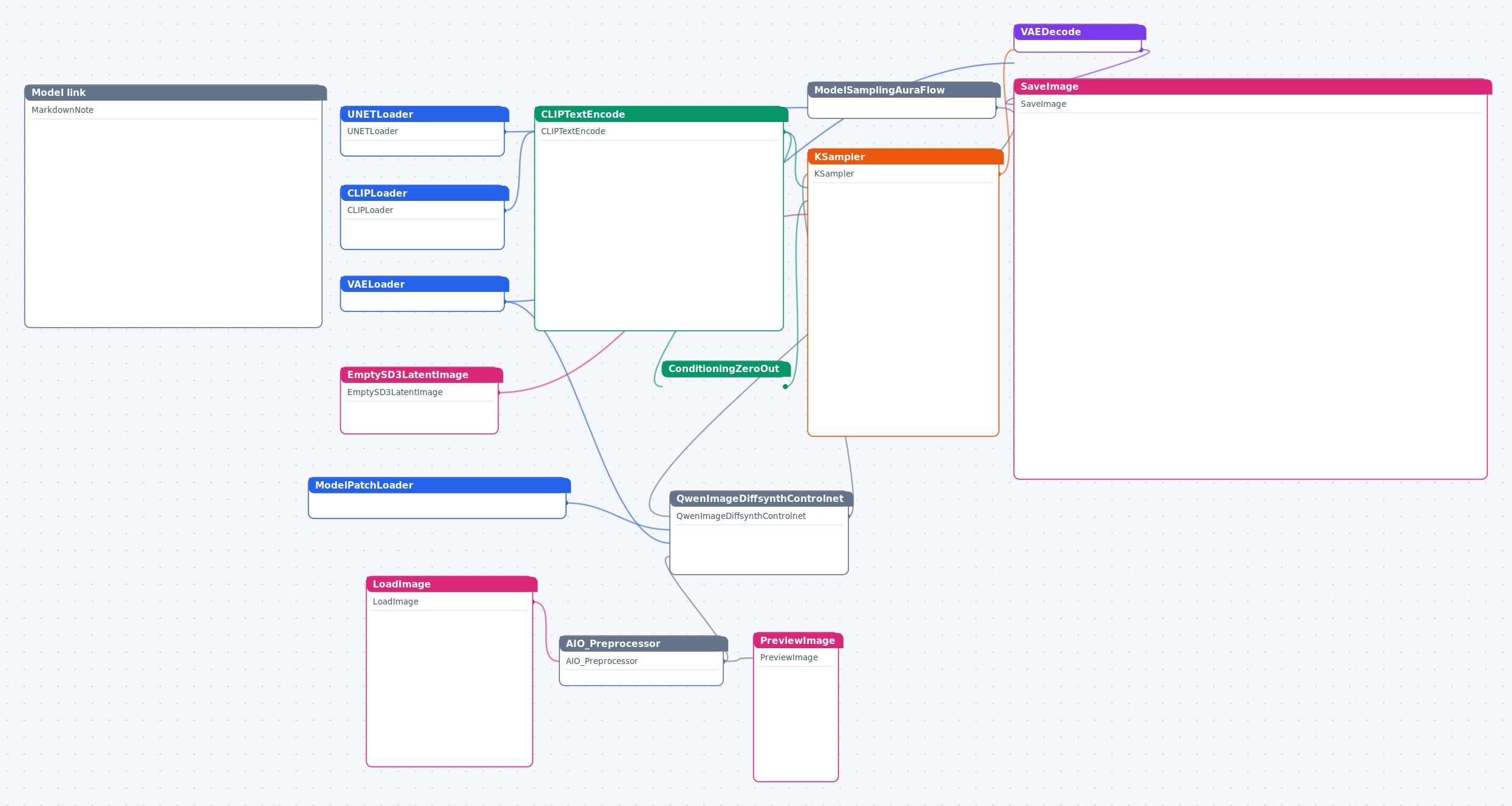Screen dimensions: 1512x806
Task: Select the KSampler node title bar
Action: point(905,157)
